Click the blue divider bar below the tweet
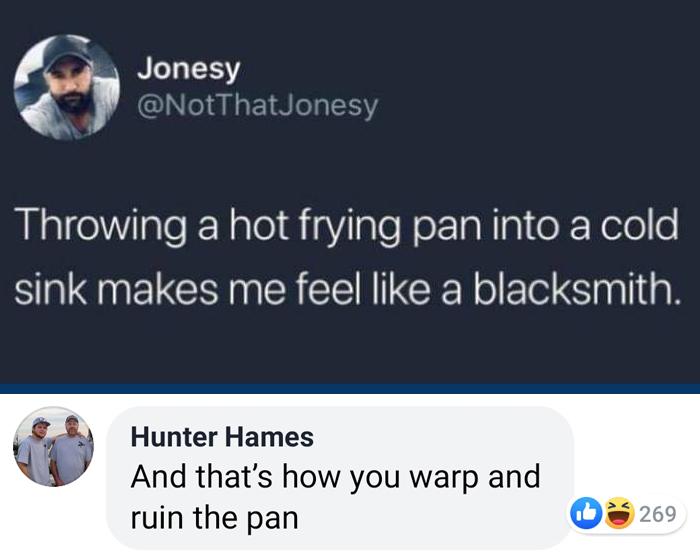The width and height of the screenshot is (700, 558). (350, 389)
